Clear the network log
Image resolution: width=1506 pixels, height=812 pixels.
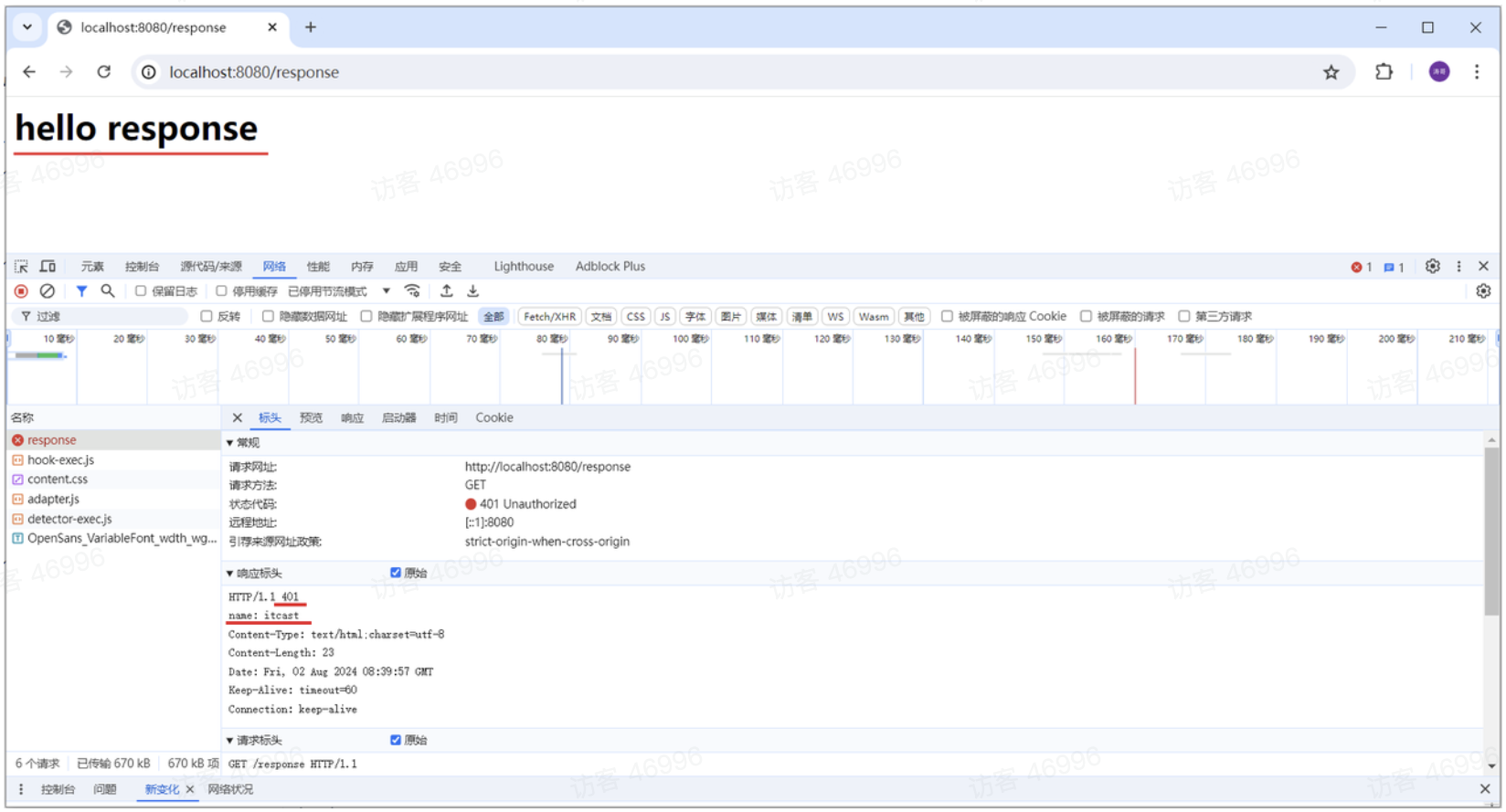click(x=47, y=291)
